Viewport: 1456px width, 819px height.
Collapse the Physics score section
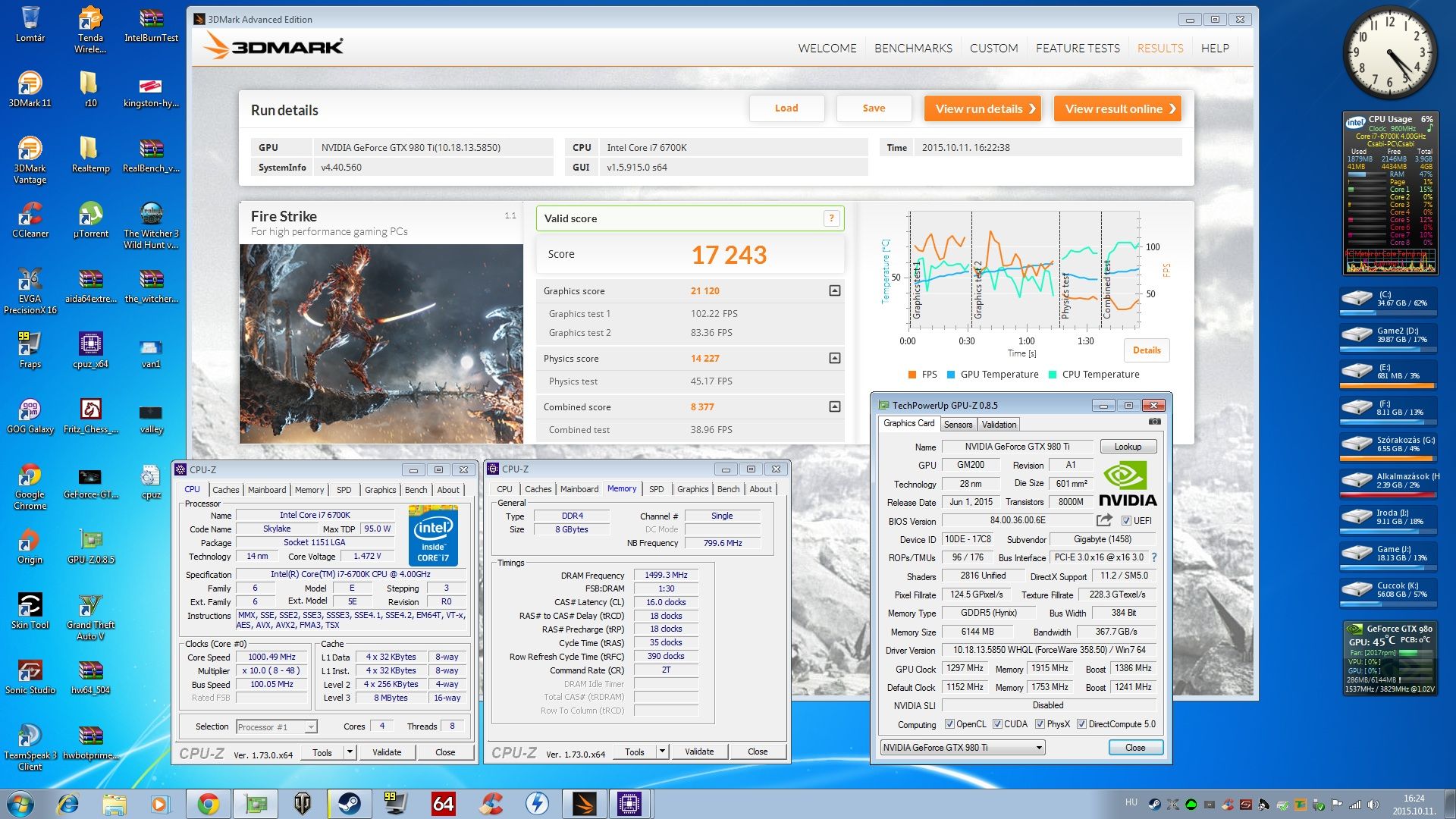[834, 358]
